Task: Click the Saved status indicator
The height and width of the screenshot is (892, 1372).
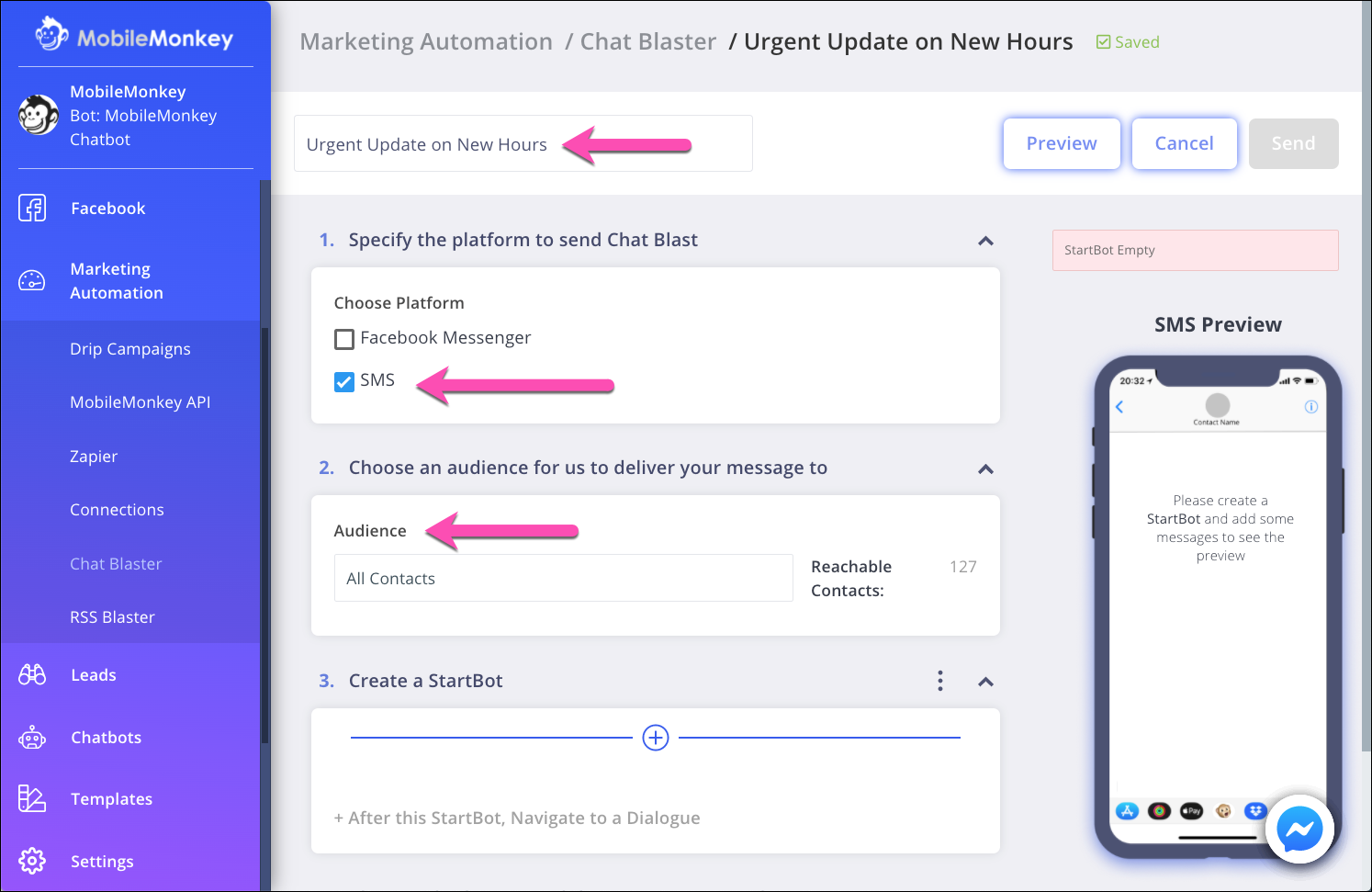Action: (x=1128, y=42)
